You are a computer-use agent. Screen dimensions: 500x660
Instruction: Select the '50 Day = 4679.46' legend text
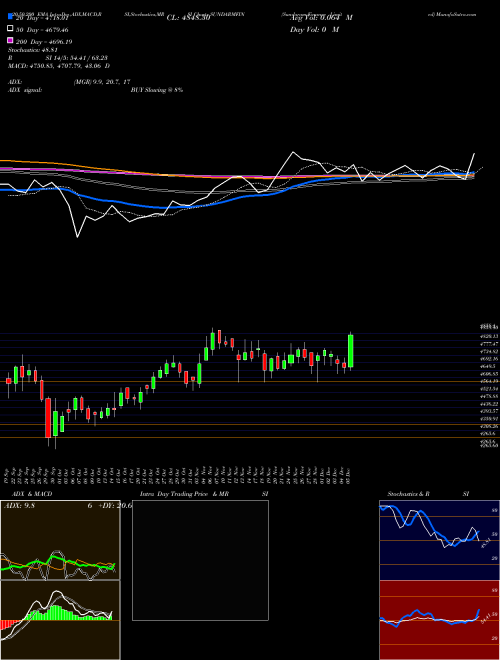pyautogui.click(x=42, y=30)
